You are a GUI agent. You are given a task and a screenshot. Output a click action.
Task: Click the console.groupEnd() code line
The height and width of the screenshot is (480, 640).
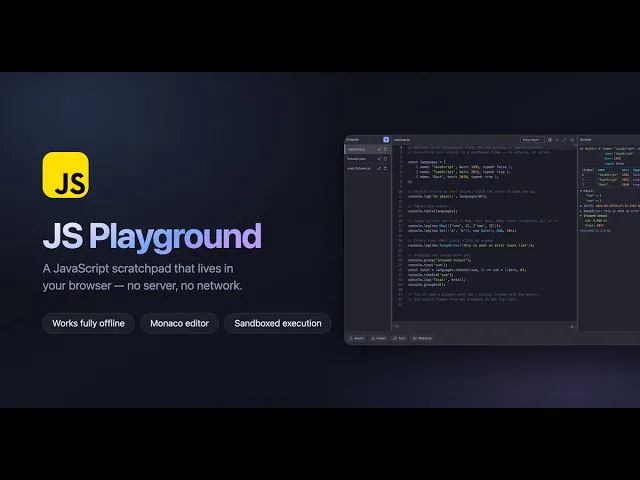(427, 284)
